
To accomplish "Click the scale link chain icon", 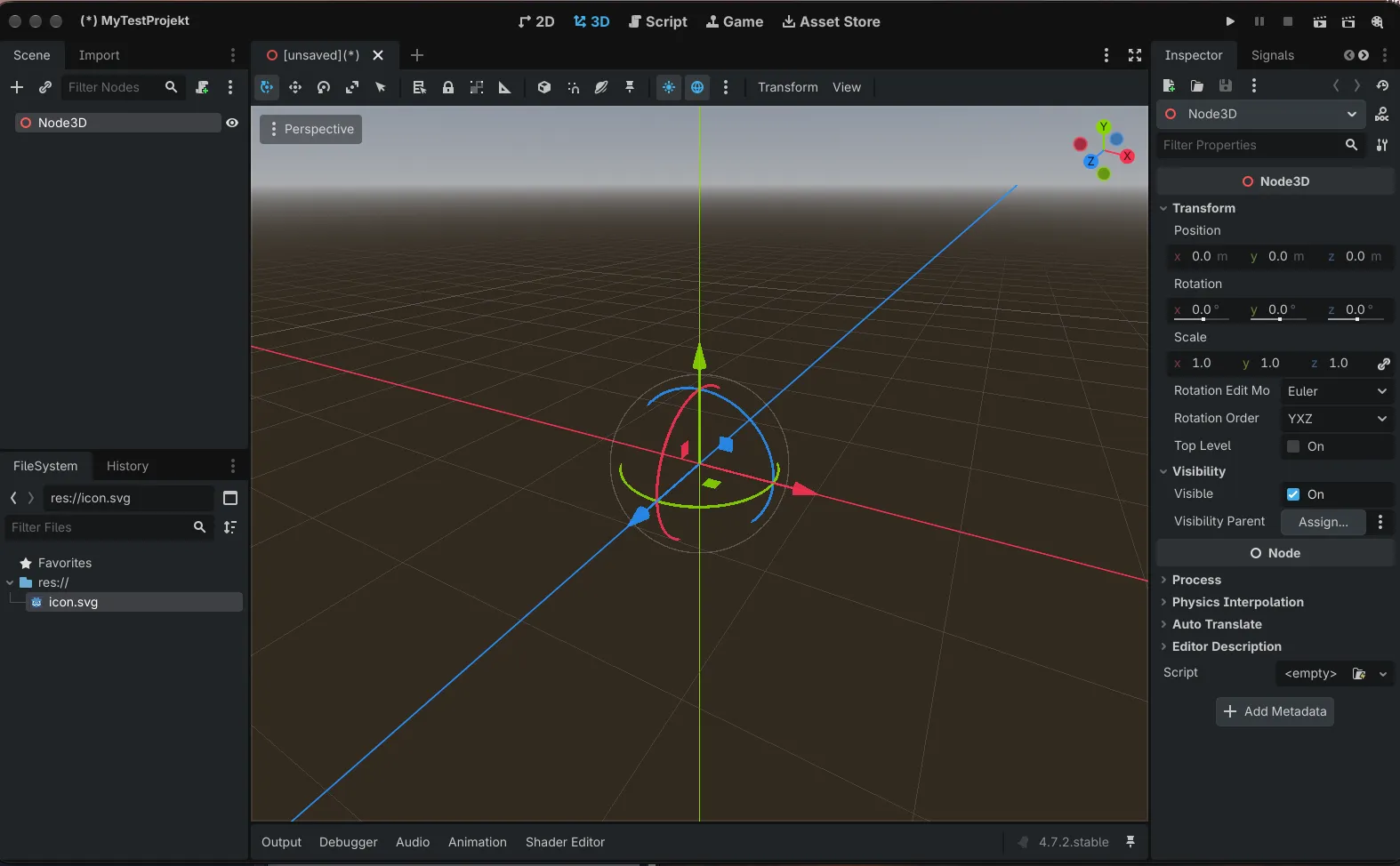I will pyautogui.click(x=1383, y=364).
